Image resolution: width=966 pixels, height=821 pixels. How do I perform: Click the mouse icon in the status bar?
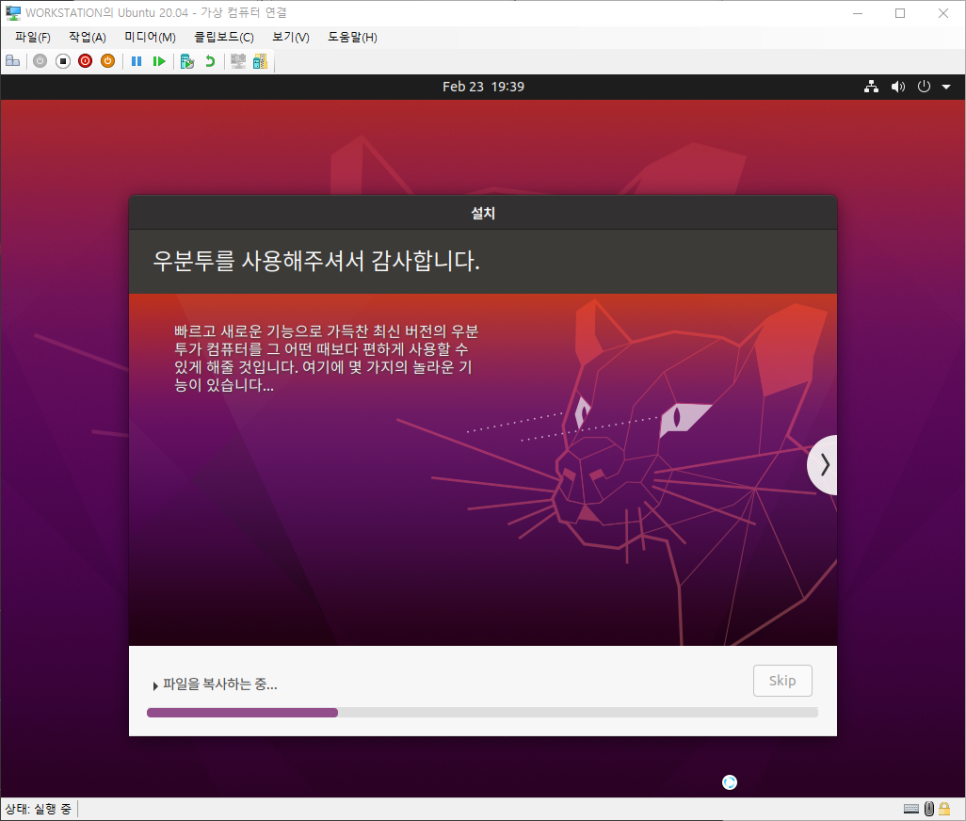tap(929, 809)
